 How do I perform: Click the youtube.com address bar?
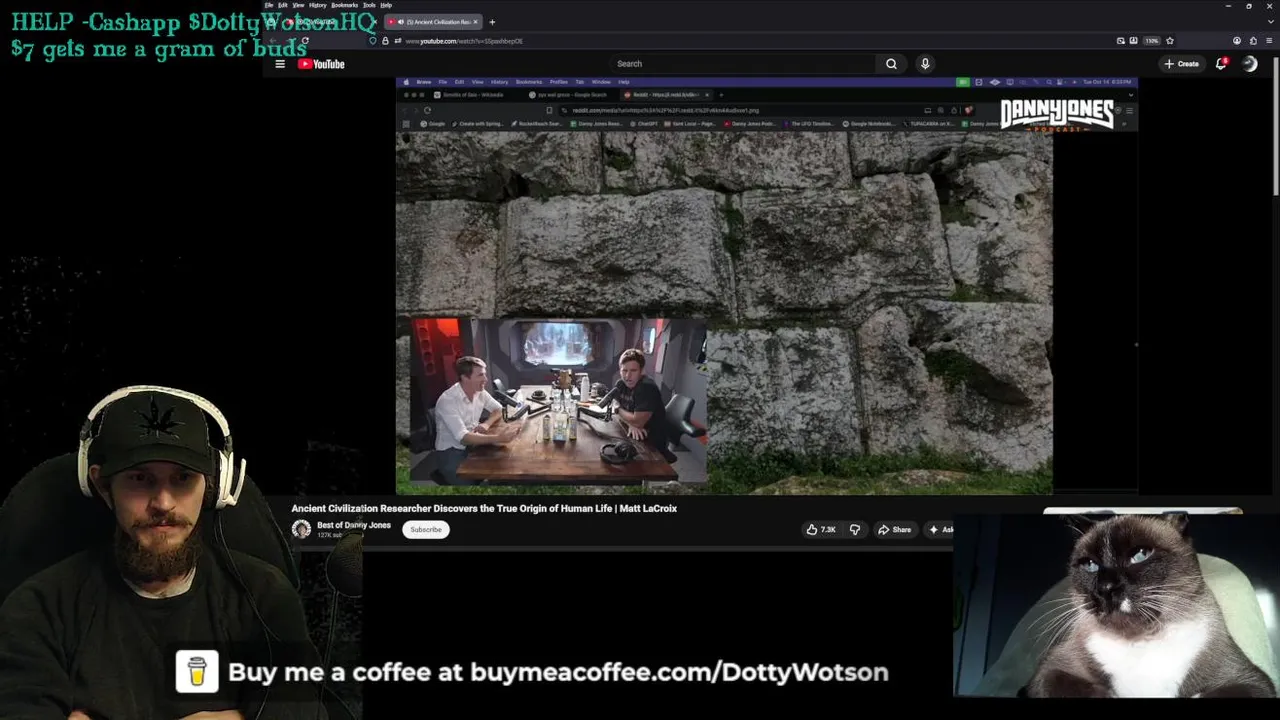coord(740,41)
